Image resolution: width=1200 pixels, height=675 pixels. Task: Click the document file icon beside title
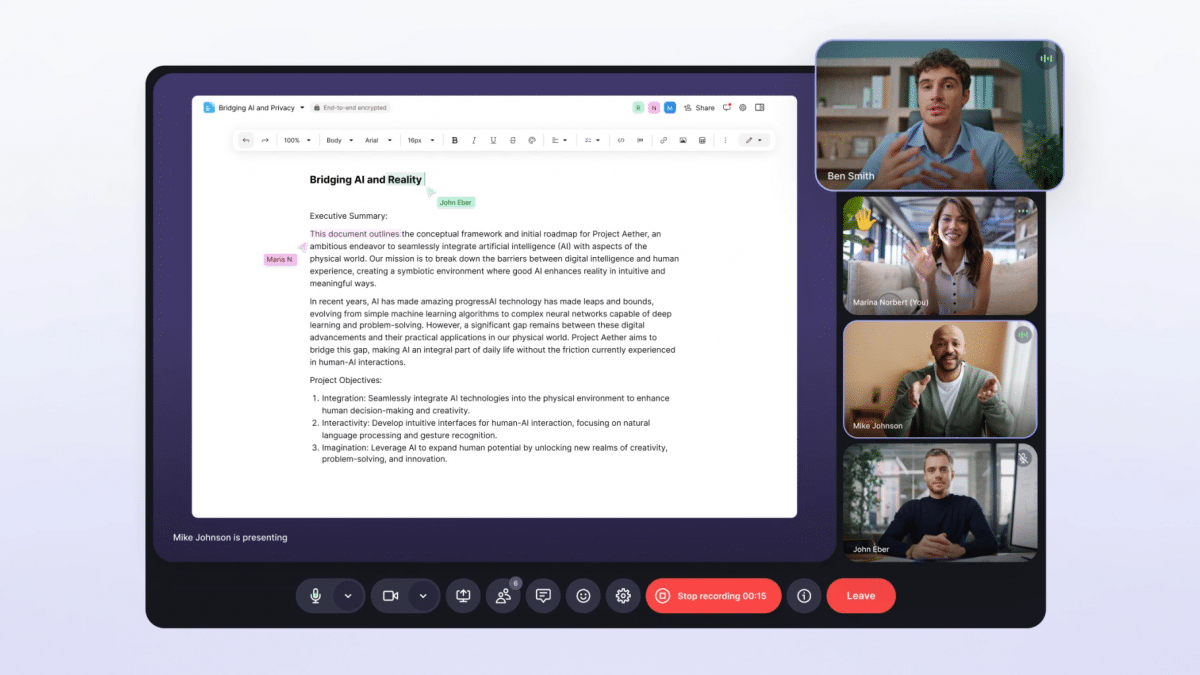click(209, 108)
